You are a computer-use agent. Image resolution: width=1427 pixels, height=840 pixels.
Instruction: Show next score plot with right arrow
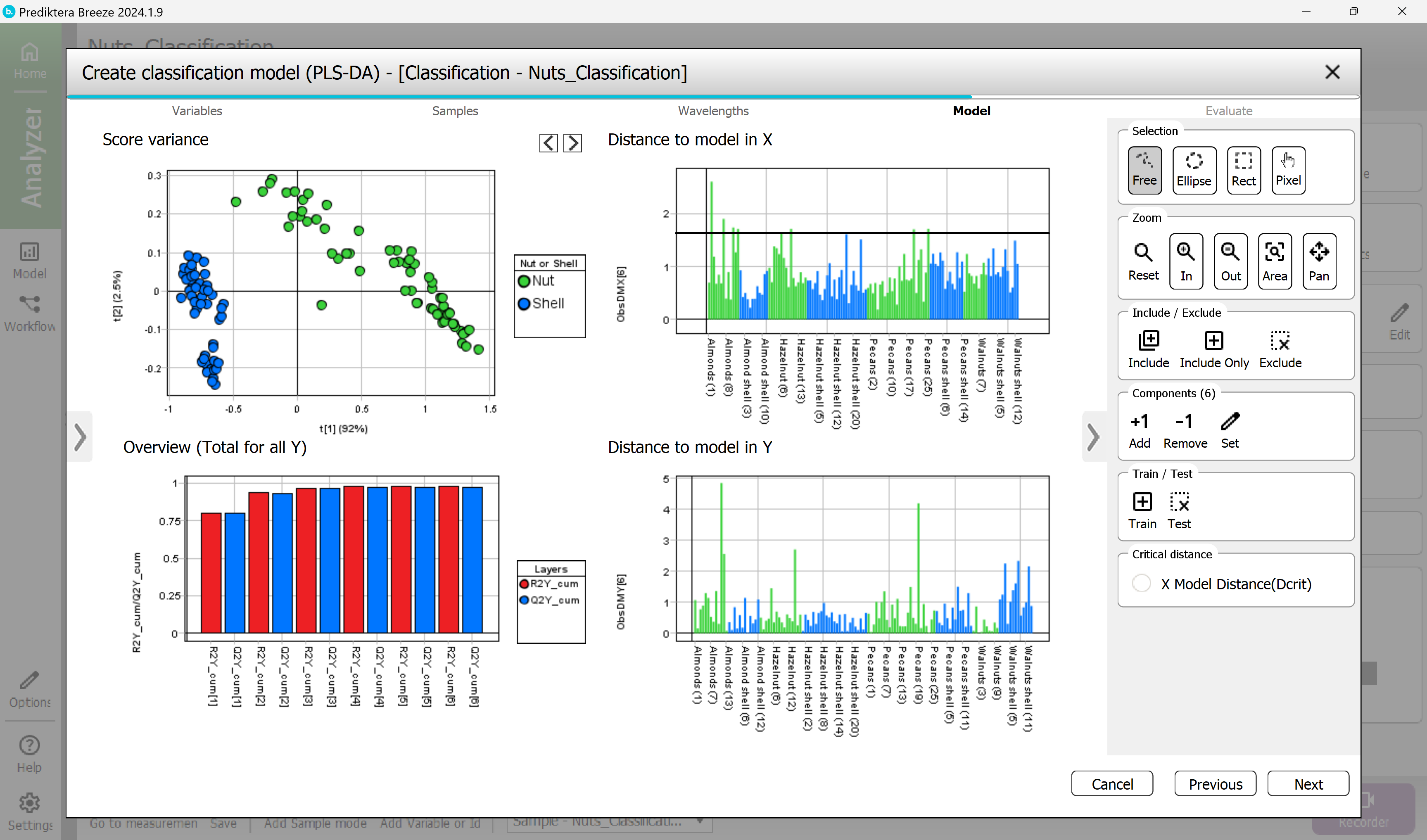tap(572, 142)
